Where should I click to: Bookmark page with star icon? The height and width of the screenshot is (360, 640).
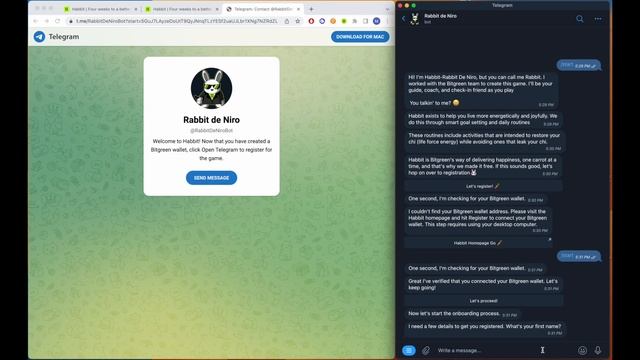click(x=298, y=21)
